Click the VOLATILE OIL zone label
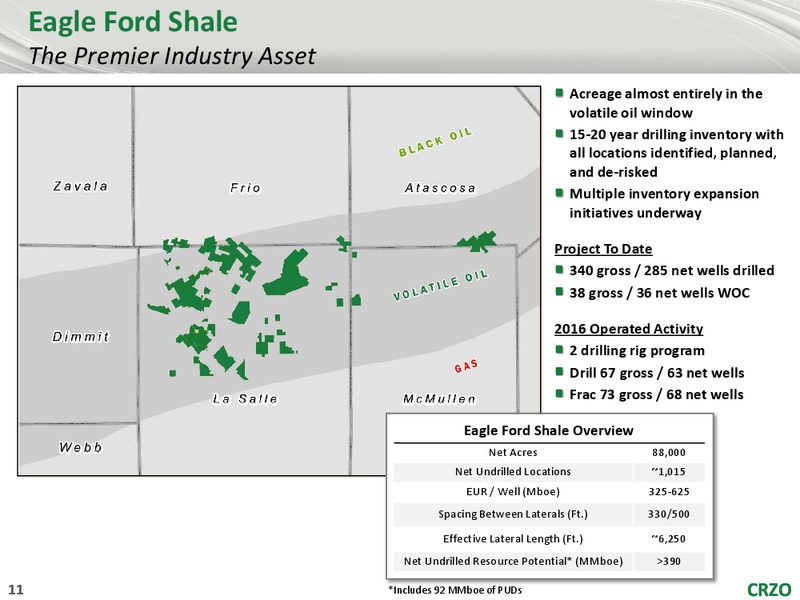The height and width of the screenshot is (600, 800). [x=440, y=286]
